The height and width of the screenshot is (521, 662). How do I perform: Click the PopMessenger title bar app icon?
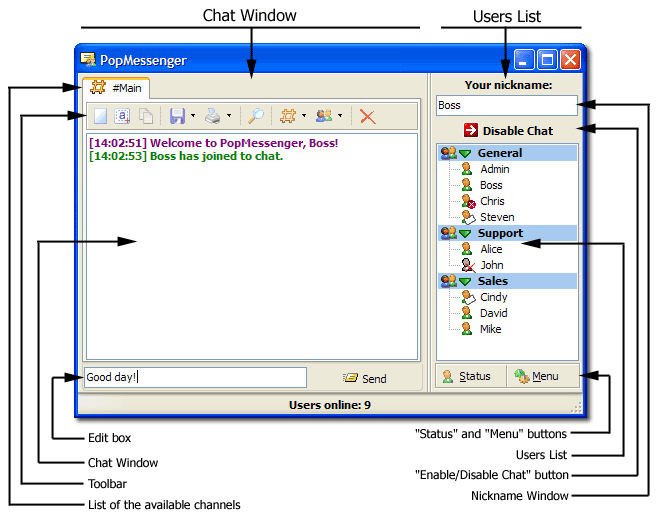point(88,60)
